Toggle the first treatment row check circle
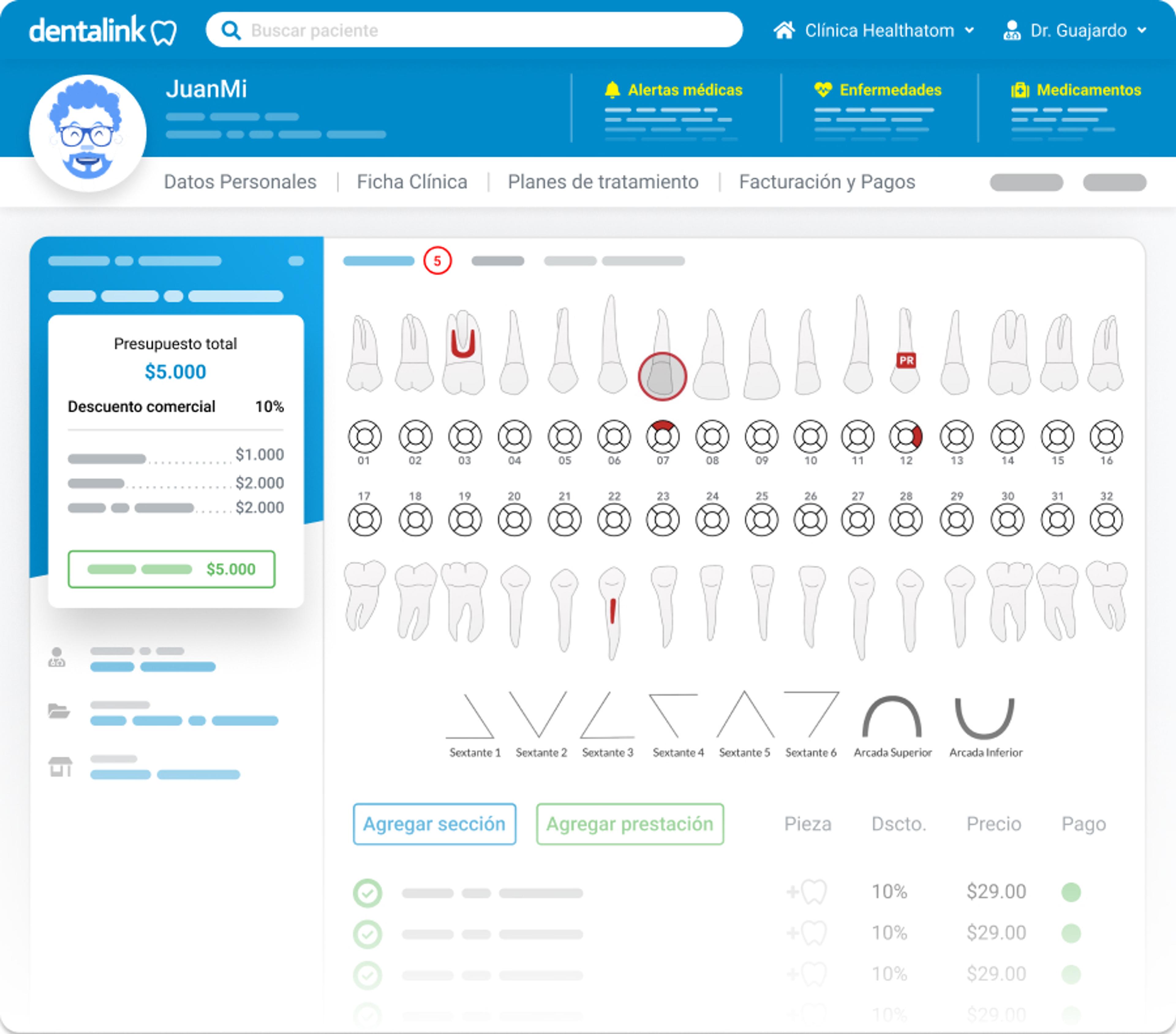The height and width of the screenshot is (1034, 1176). coord(367,893)
